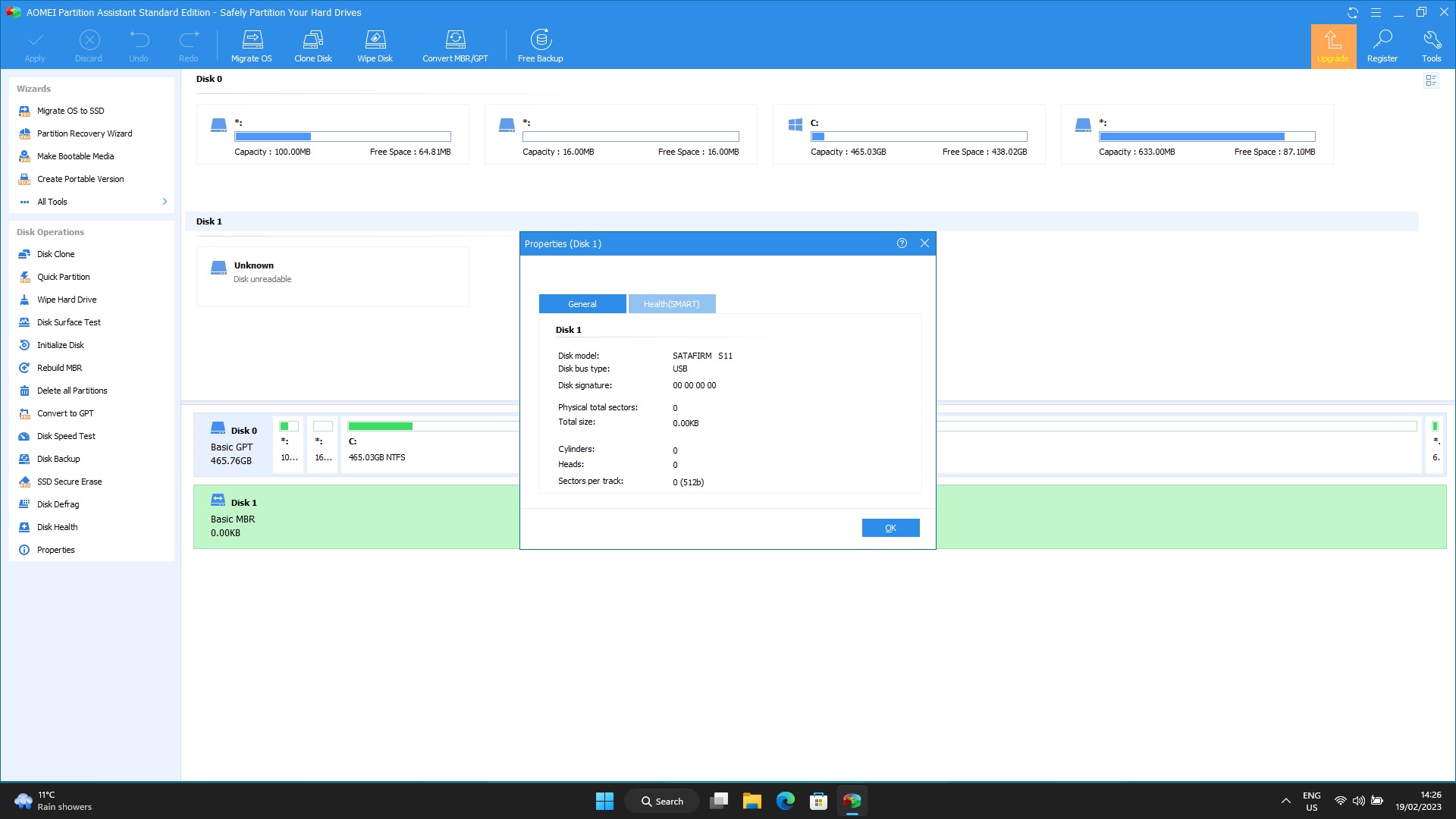The height and width of the screenshot is (819, 1456).
Task: Open the Clone Disk tool
Action: [x=313, y=45]
